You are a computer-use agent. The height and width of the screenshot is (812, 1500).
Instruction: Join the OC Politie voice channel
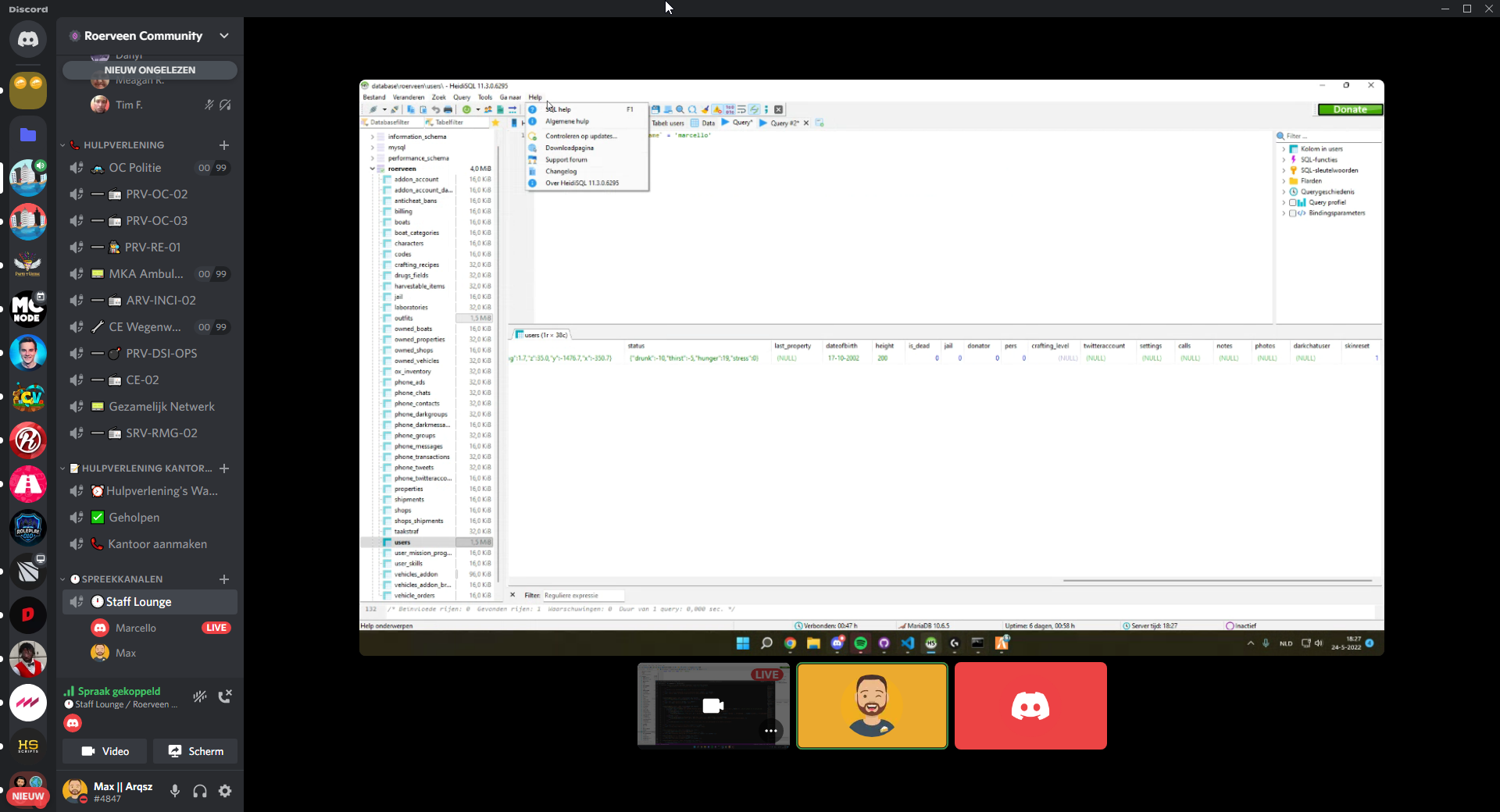tap(135, 168)
